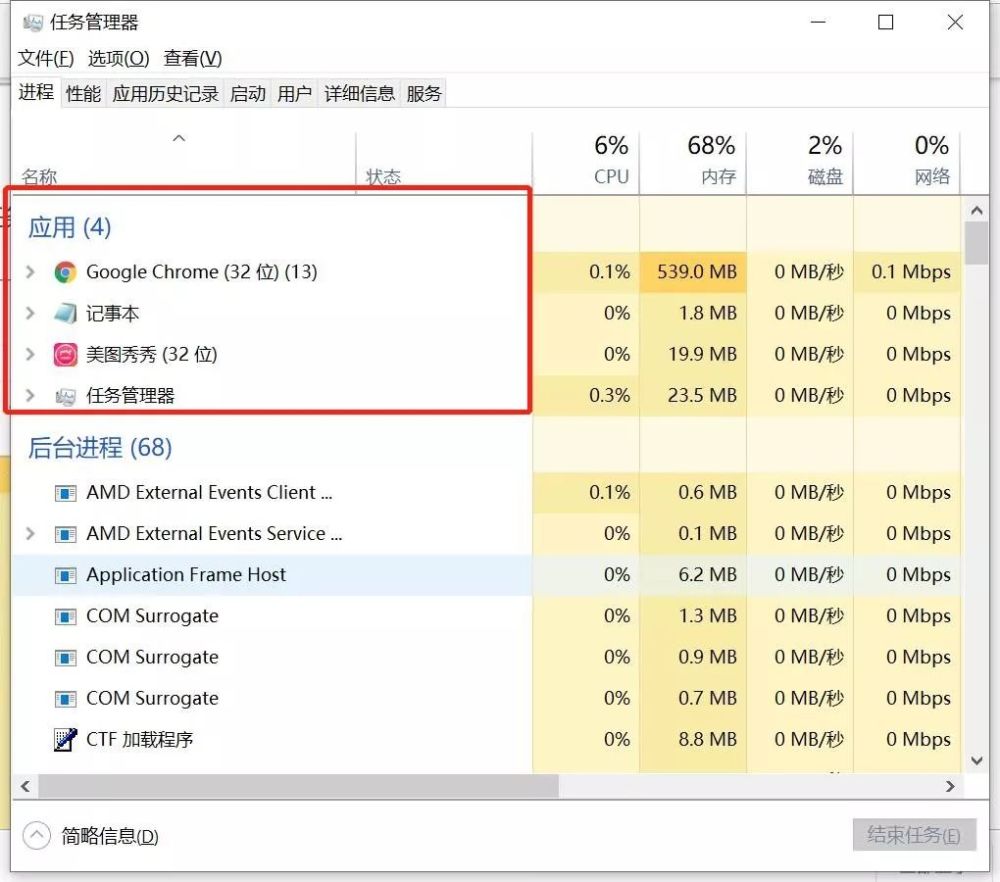The height and width of the screenshot is (882, 1000).
Task: Click the vertical scrollbar up arrow
Action: (976, 210)
